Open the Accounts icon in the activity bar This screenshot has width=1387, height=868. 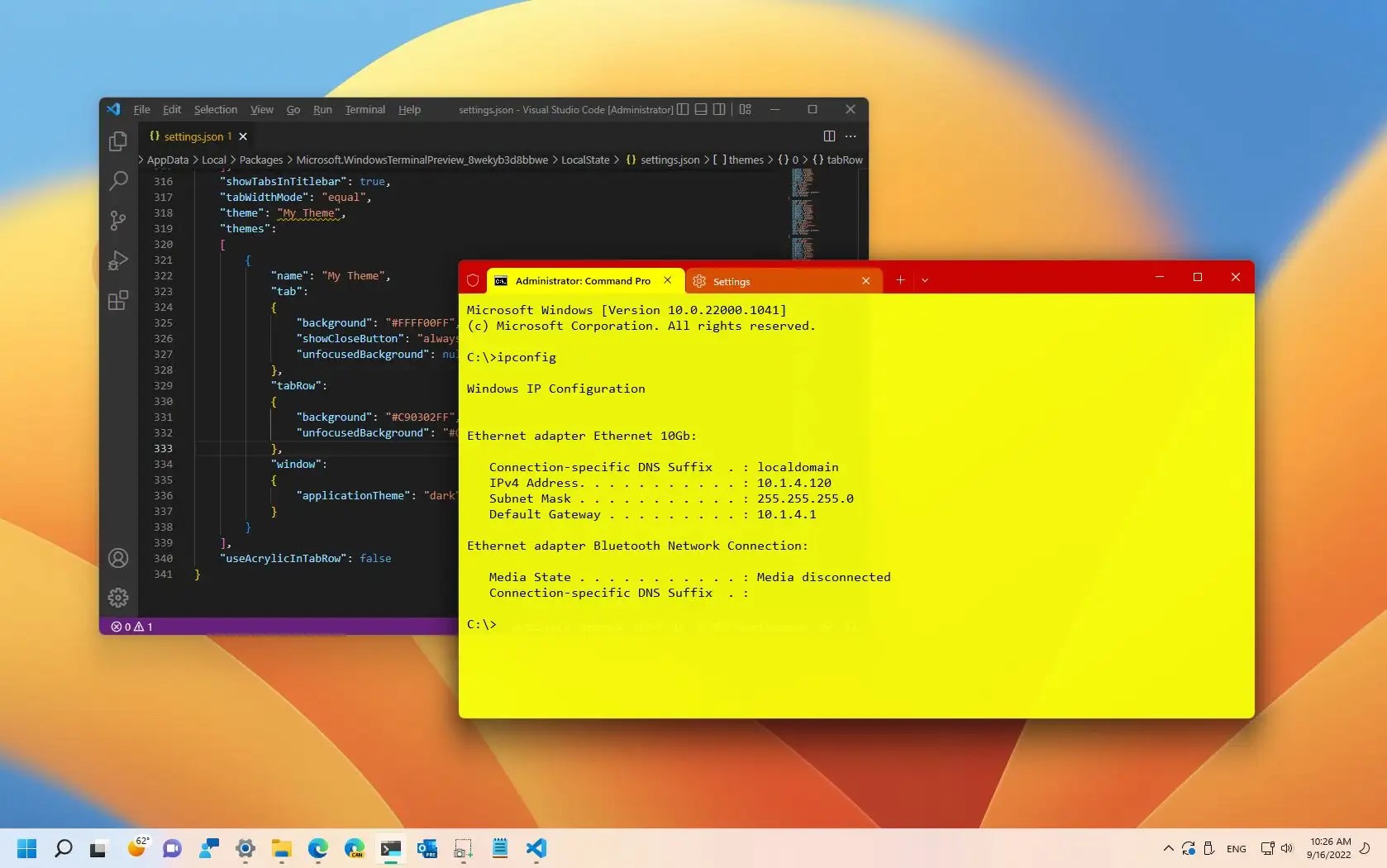click(118, 558)
